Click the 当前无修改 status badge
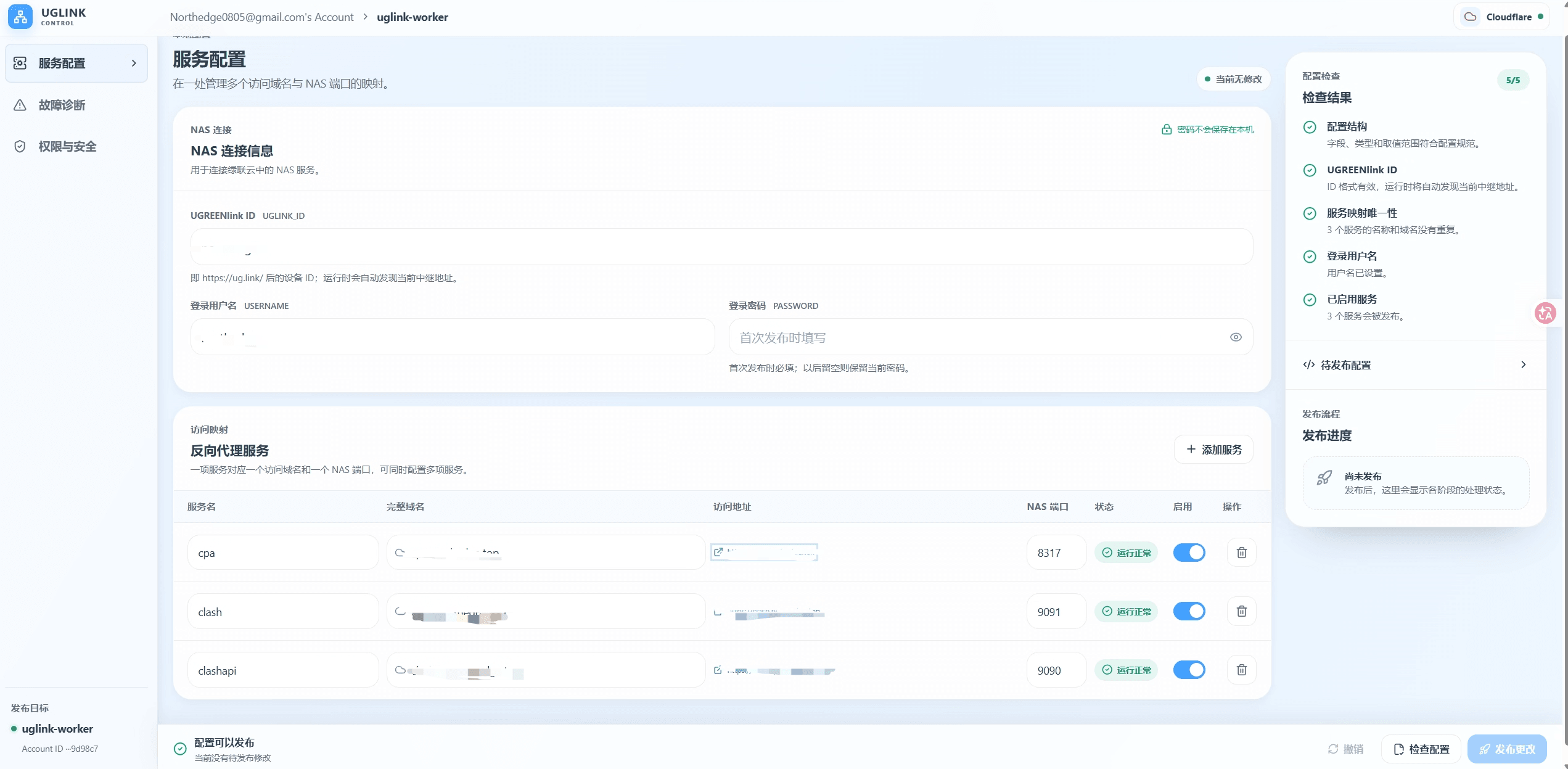The height and width of the screenshot is (769, 1568). point(1233,79)
